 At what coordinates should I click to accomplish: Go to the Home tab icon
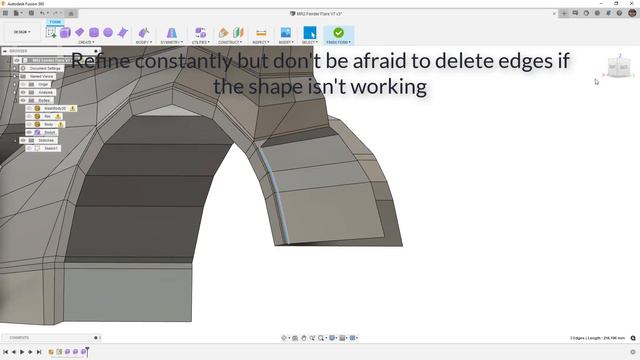click(x=71, y=13)
